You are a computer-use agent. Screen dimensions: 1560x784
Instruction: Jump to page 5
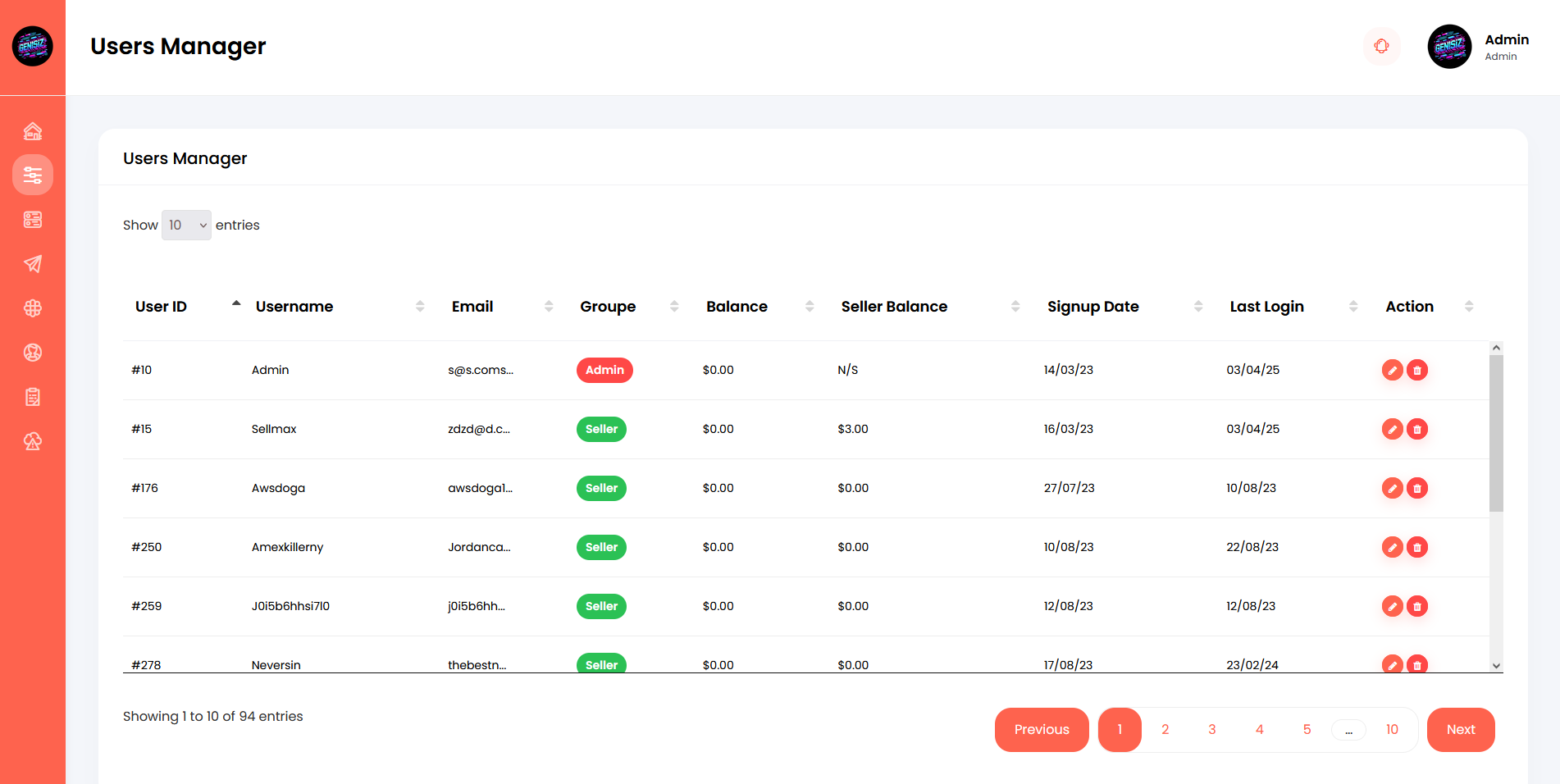[1307, 730]
